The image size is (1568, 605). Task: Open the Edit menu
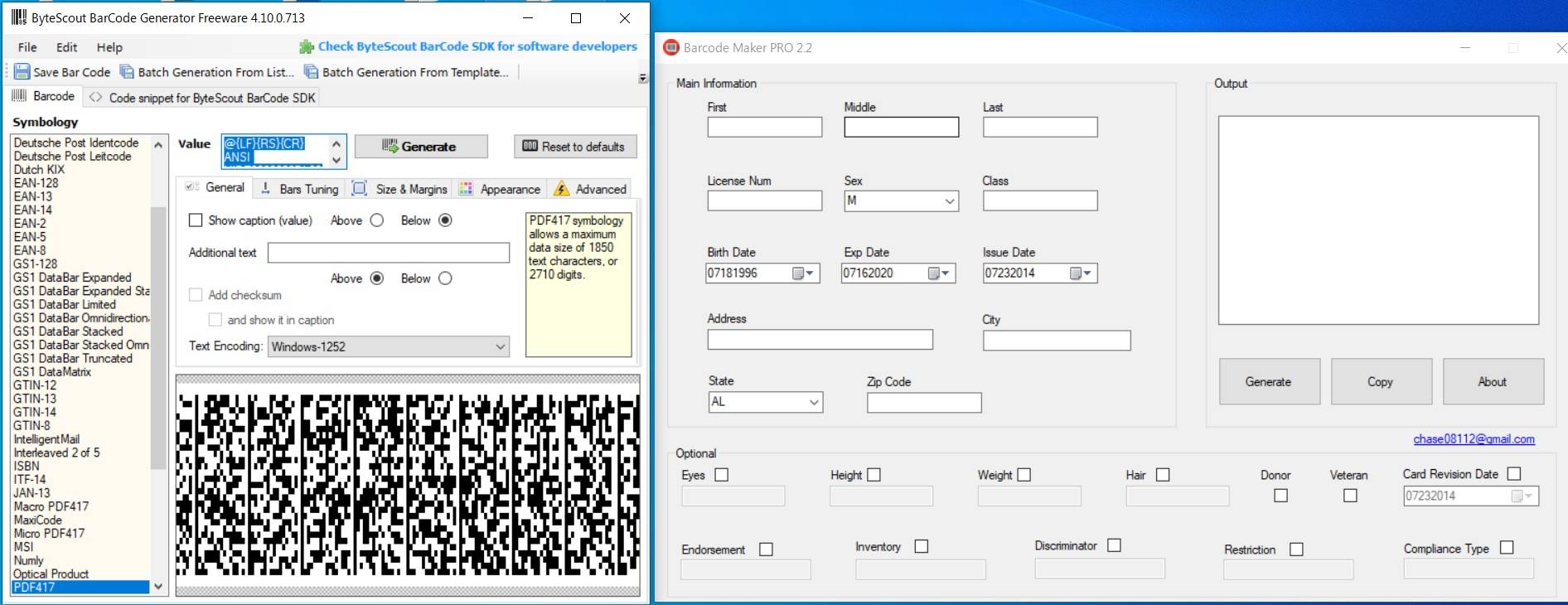66,47
